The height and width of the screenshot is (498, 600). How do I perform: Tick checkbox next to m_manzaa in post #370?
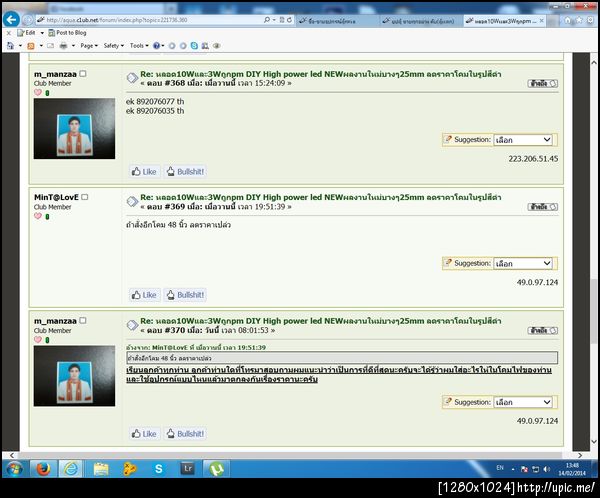coord(83,320)
